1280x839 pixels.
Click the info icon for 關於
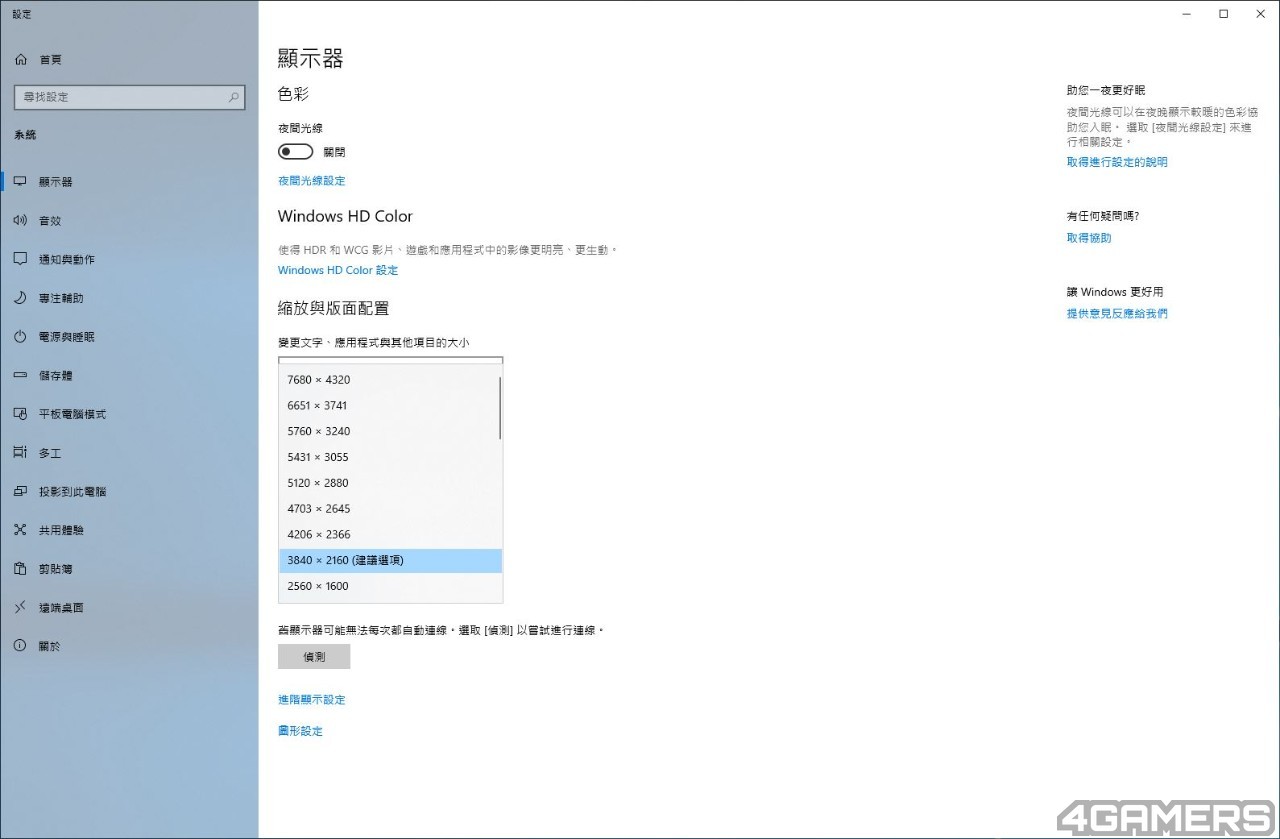[x=20, y=646]
